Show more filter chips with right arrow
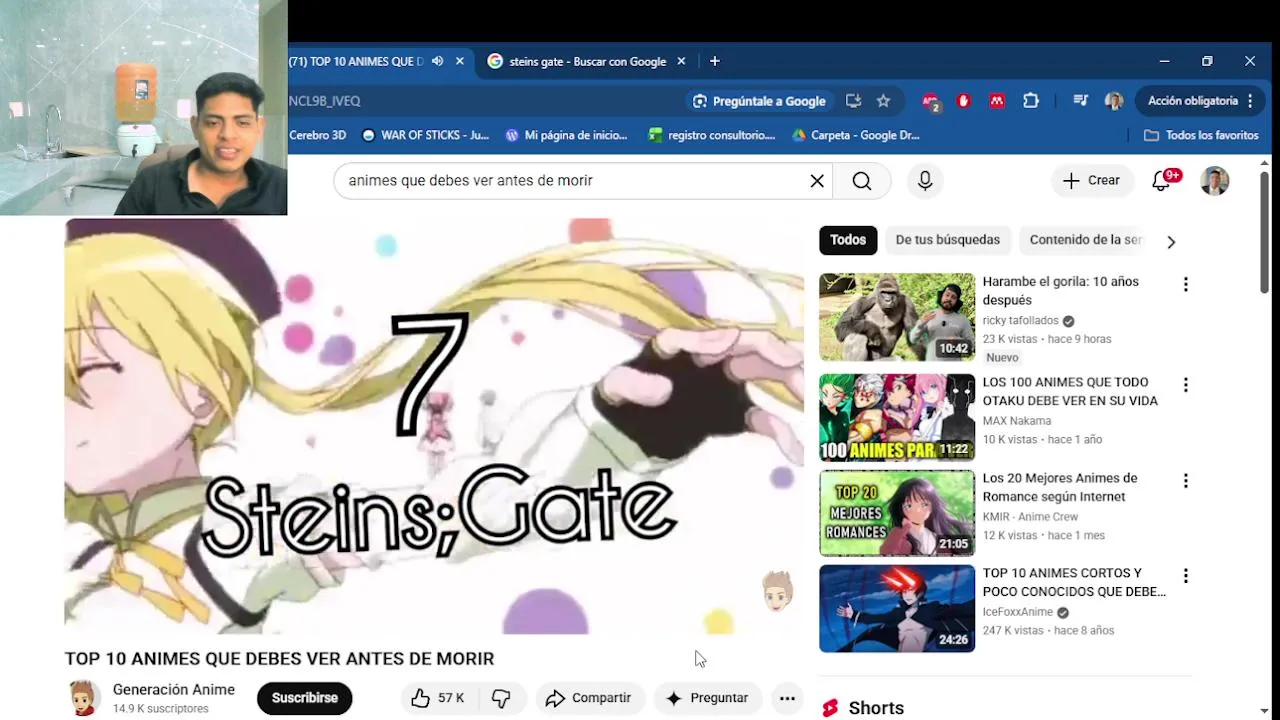The width and height of the screenshot is (1280, 720). [x=1171, y=241]
